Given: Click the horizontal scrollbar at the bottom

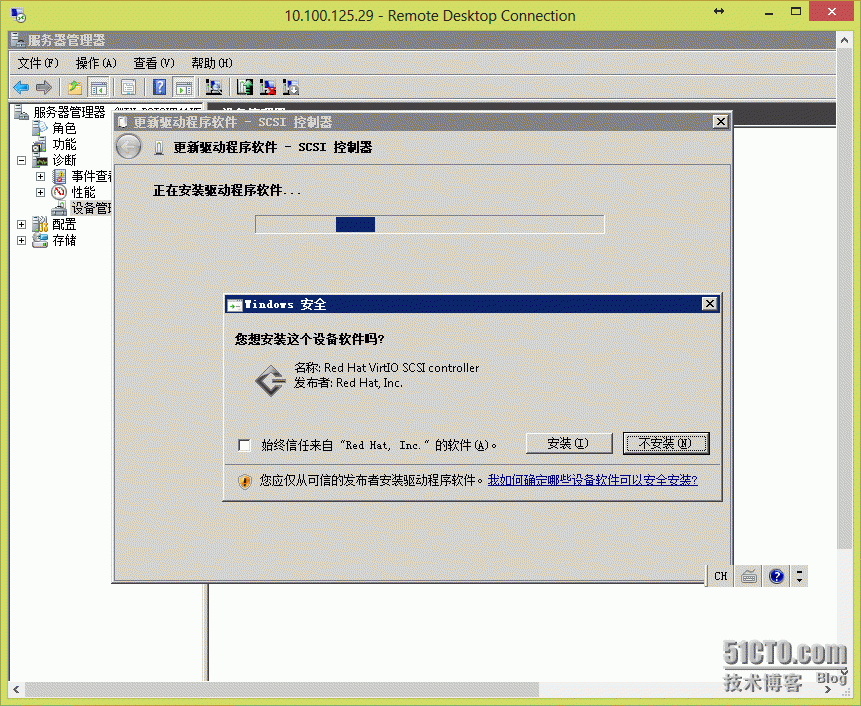Looking at the screenshot, I should click(x=282, y=689).
